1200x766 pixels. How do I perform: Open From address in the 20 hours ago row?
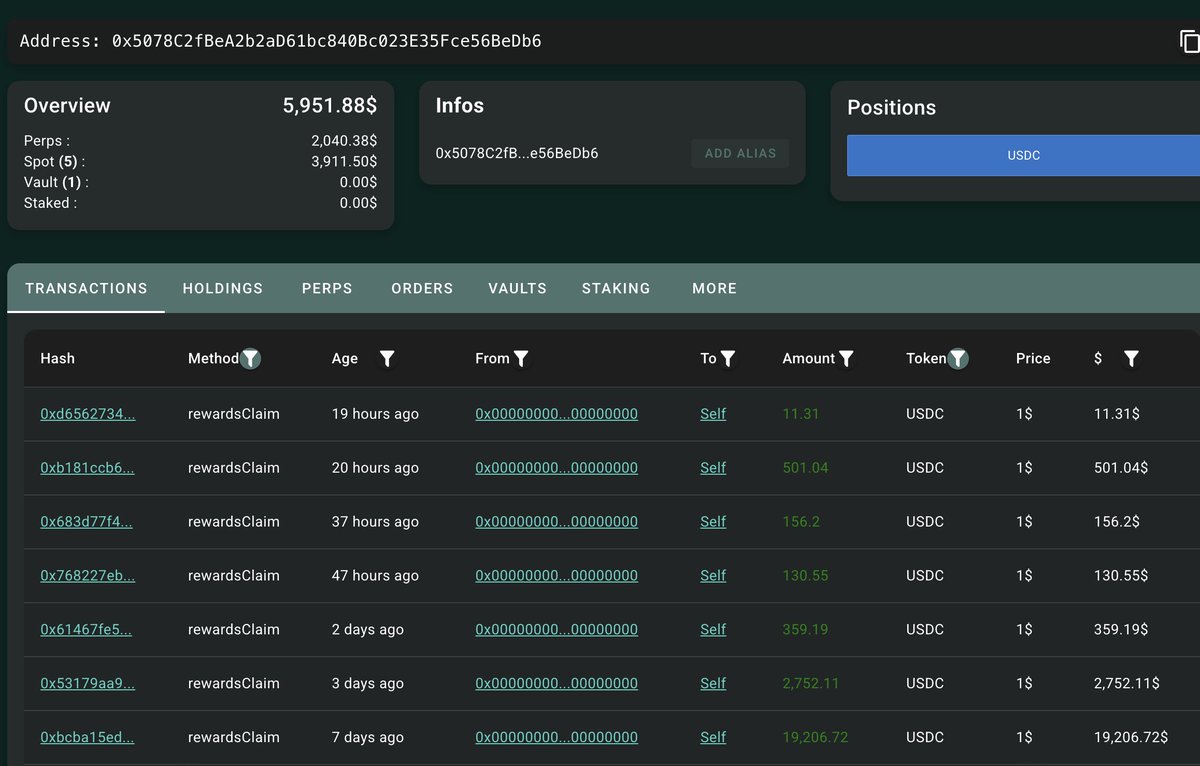coord(556,468)
